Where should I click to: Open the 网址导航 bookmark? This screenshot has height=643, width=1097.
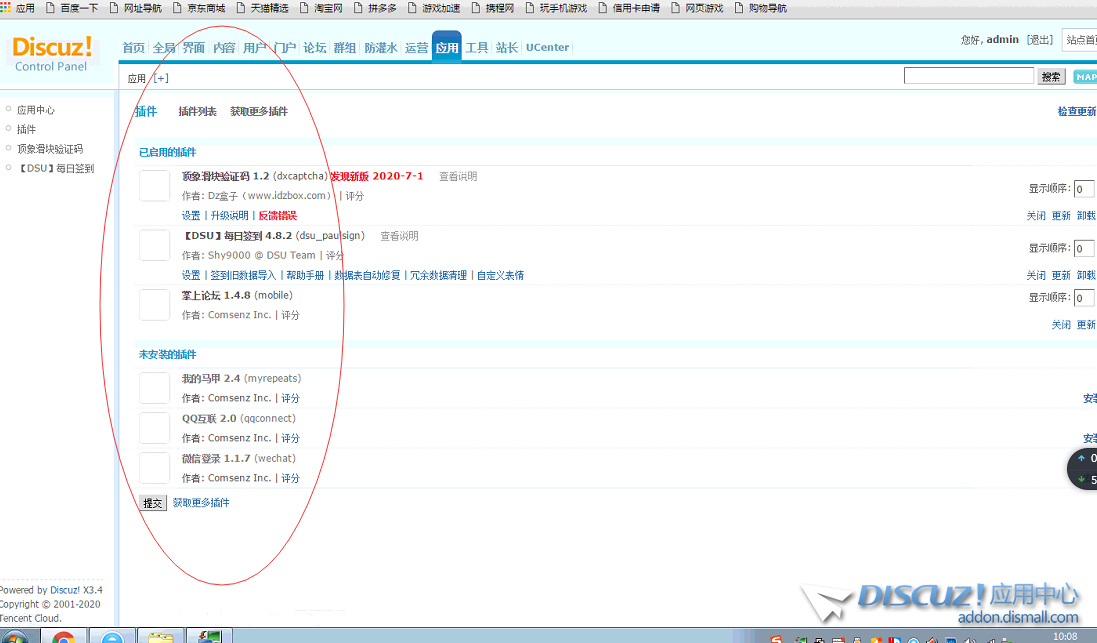point(135,8)
